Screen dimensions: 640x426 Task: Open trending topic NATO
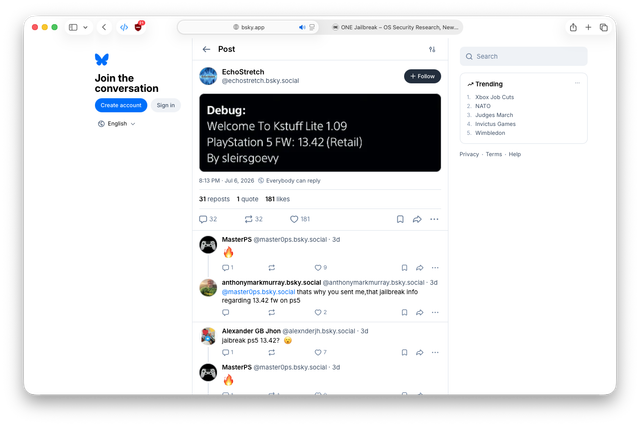pyautogui.click(x=483, y=106)
